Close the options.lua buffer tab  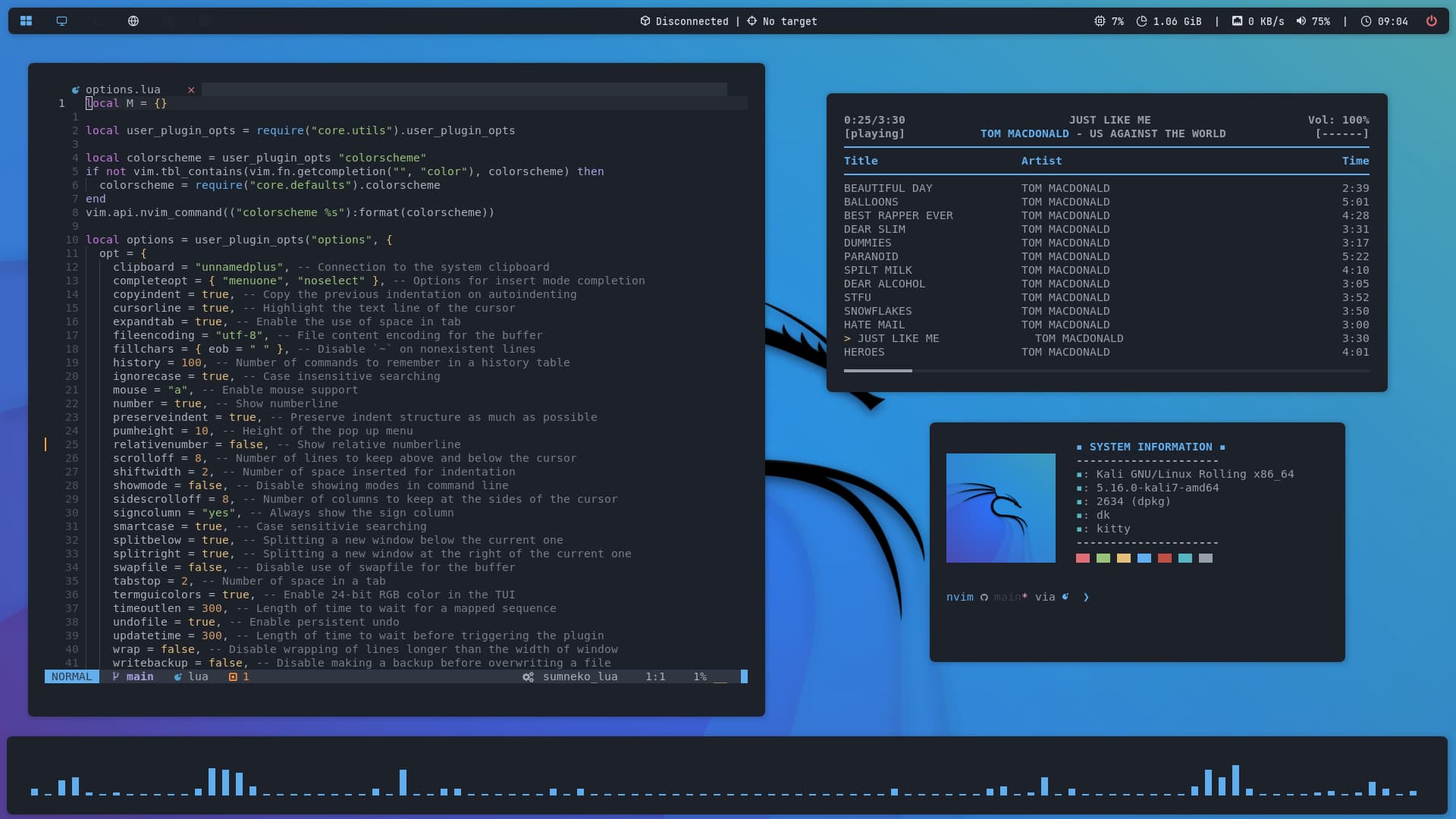tap(191, 89)
